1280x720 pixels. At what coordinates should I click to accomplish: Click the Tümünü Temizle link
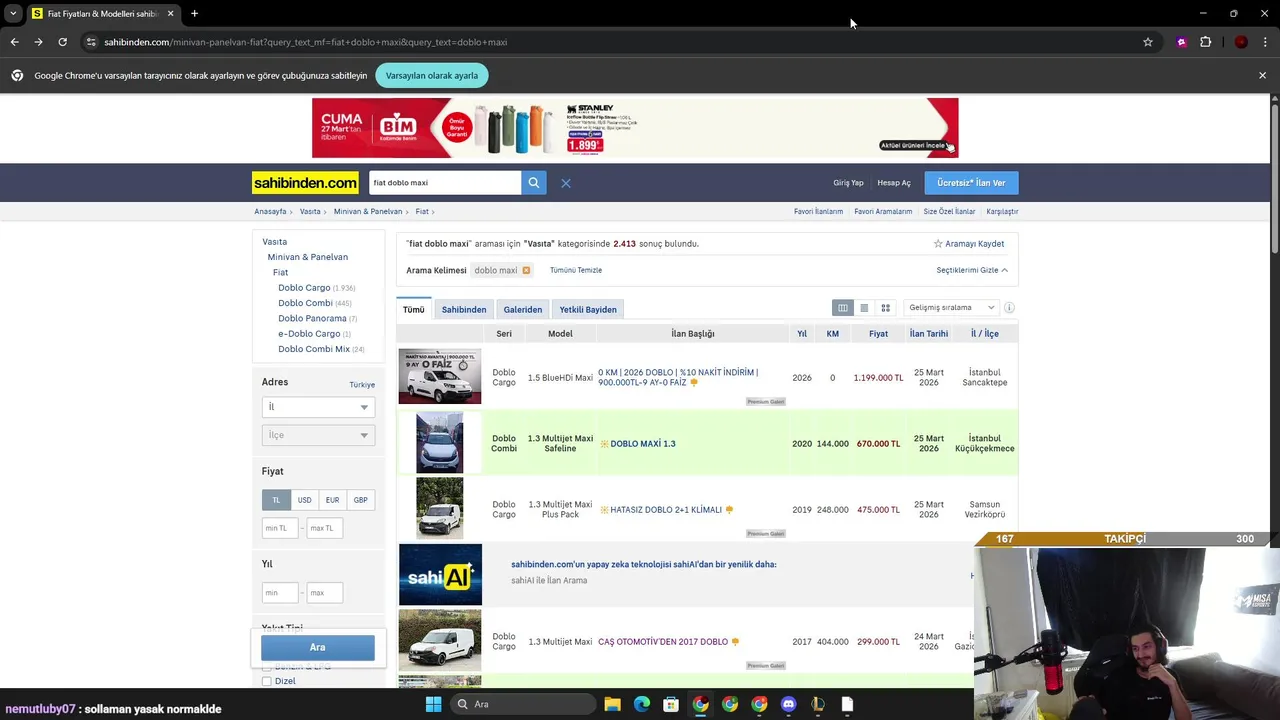tap(576, 270)
